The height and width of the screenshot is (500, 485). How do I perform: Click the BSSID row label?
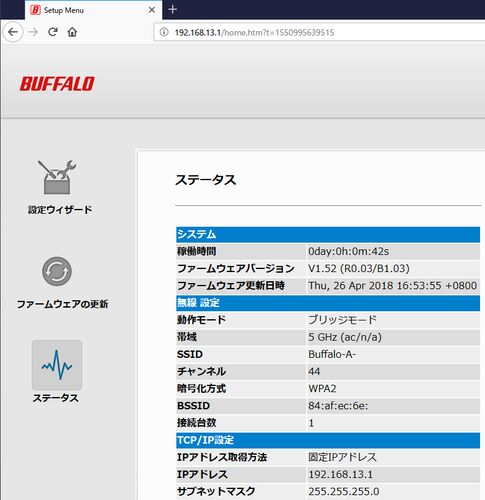pos(193,406)
